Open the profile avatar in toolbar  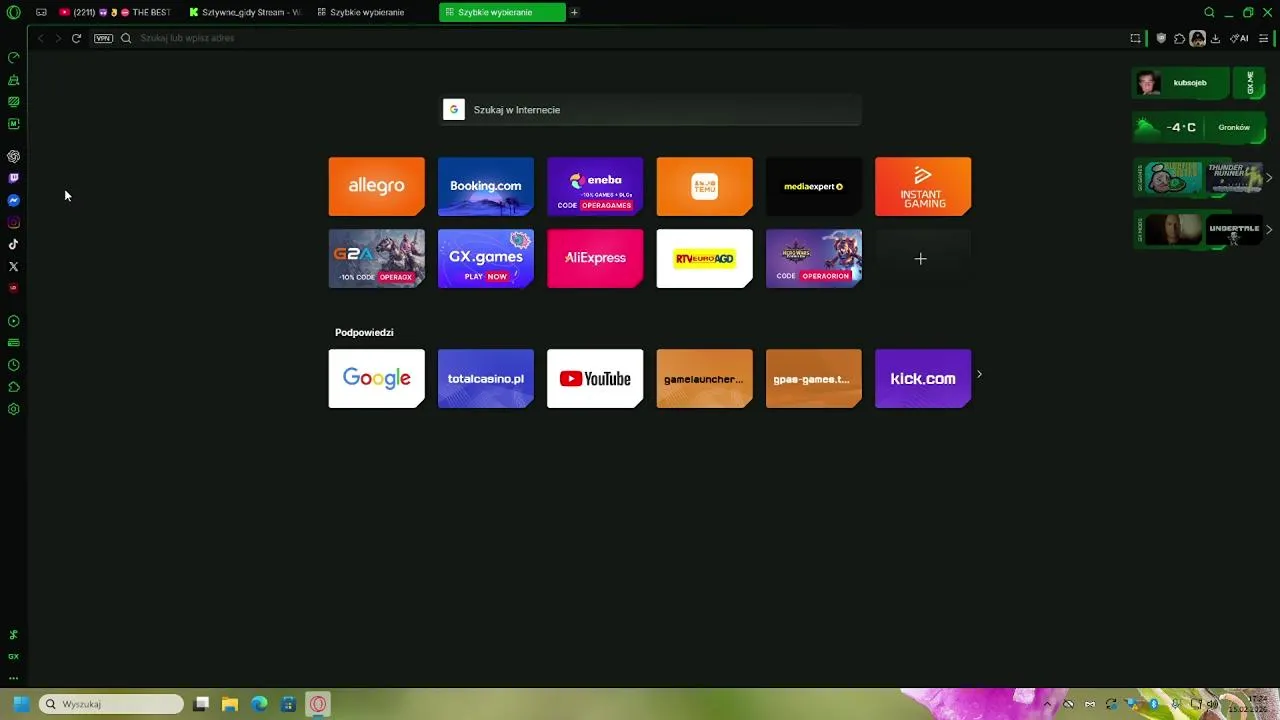click(1197, 38)
